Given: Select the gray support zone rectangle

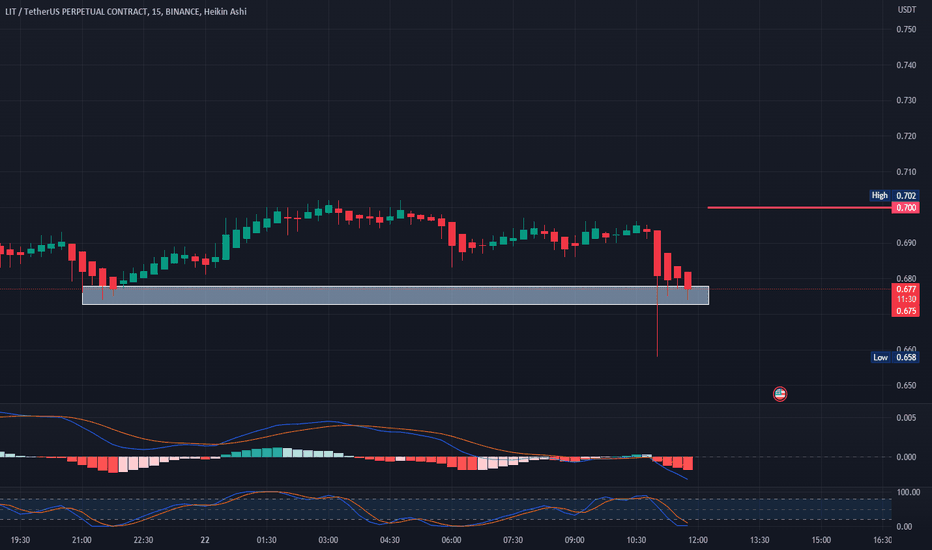Looking at the screenshot, I should [395, 296].
